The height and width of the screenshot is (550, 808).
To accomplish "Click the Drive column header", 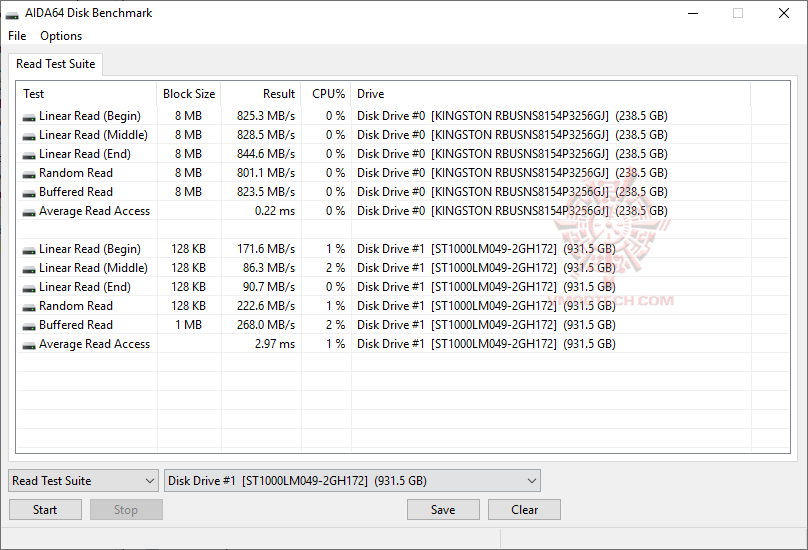I will (x=551, y=94).
